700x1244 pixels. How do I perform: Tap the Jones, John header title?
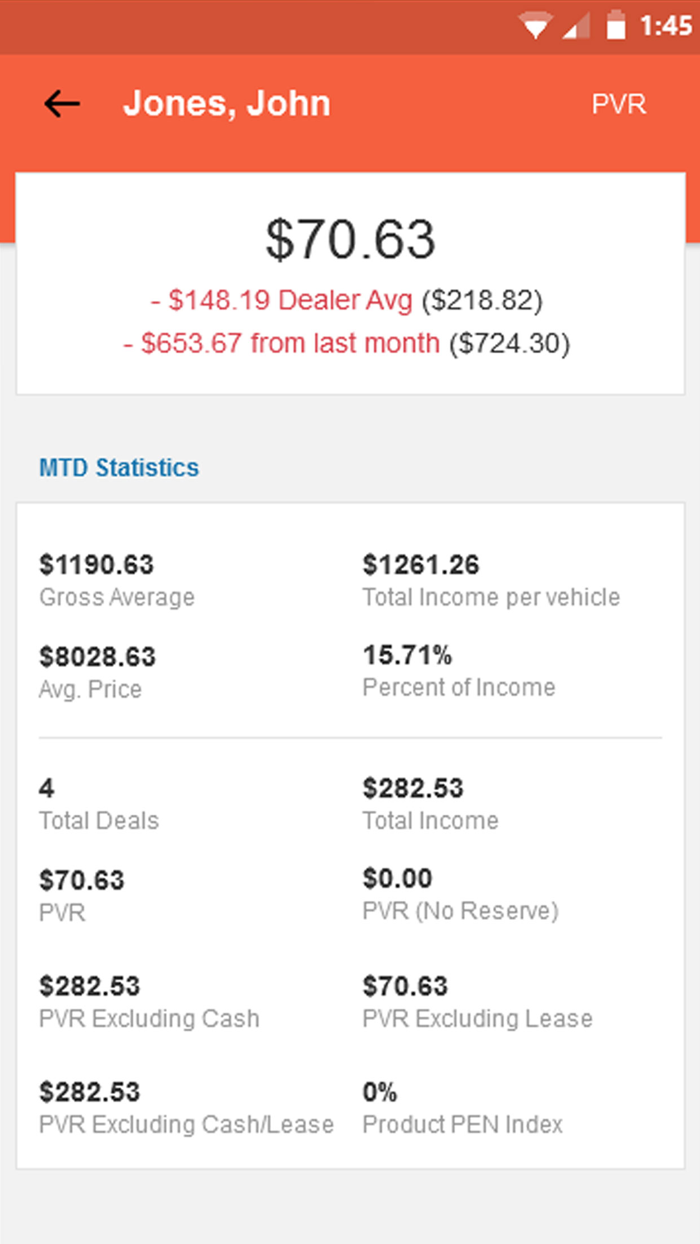click(x=227, y=103)
